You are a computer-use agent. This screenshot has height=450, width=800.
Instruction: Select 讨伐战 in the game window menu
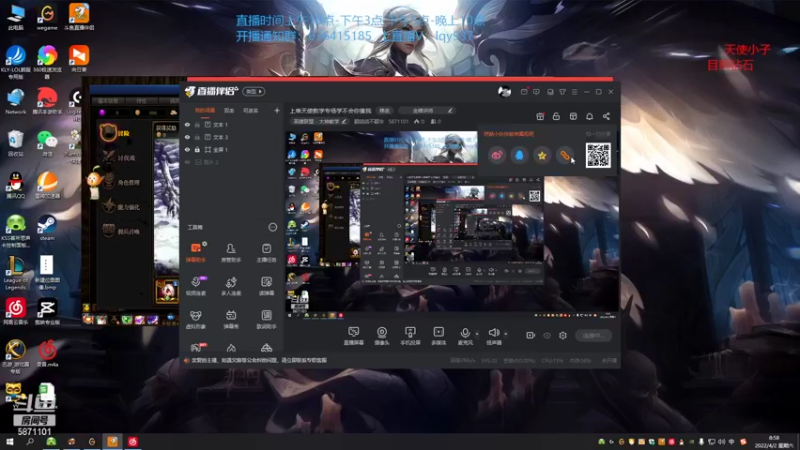click(x=119, y=158)
